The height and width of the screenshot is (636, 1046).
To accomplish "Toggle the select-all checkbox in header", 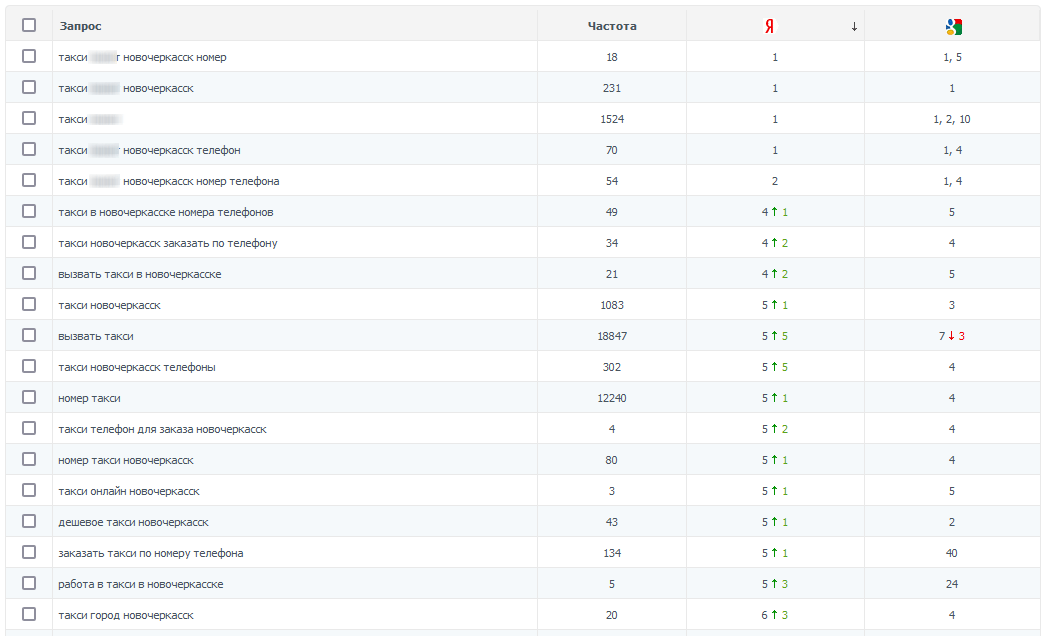I will [29, 25].
